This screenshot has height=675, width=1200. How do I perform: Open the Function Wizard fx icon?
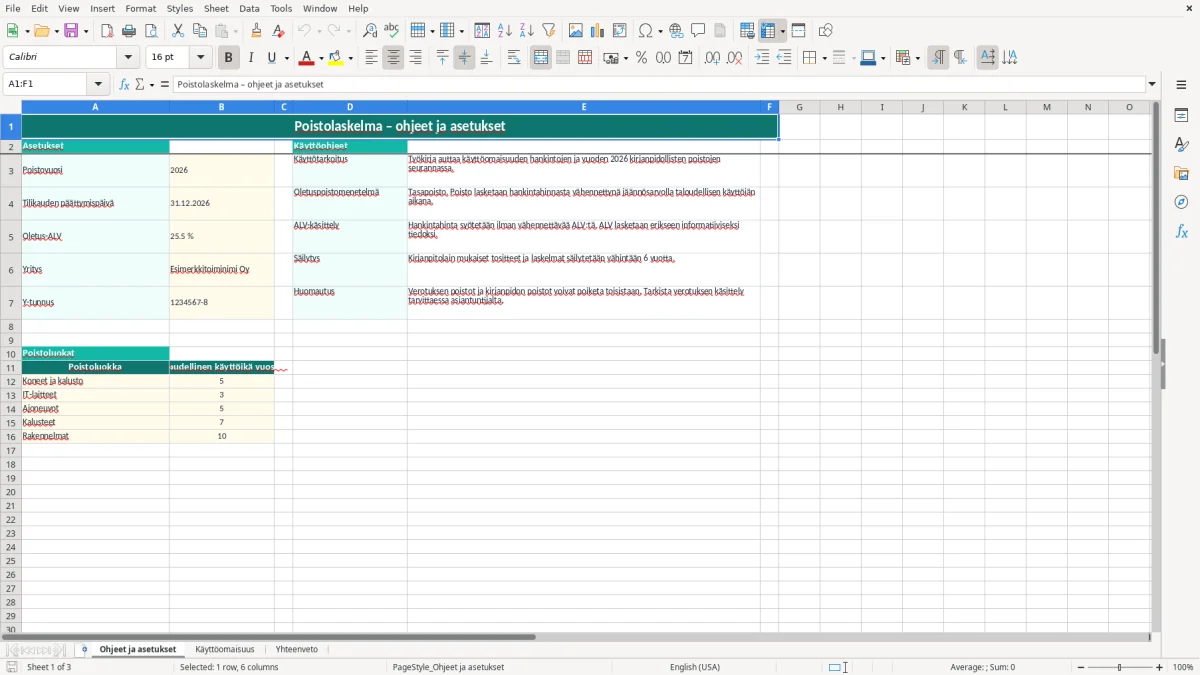[124, 84]
